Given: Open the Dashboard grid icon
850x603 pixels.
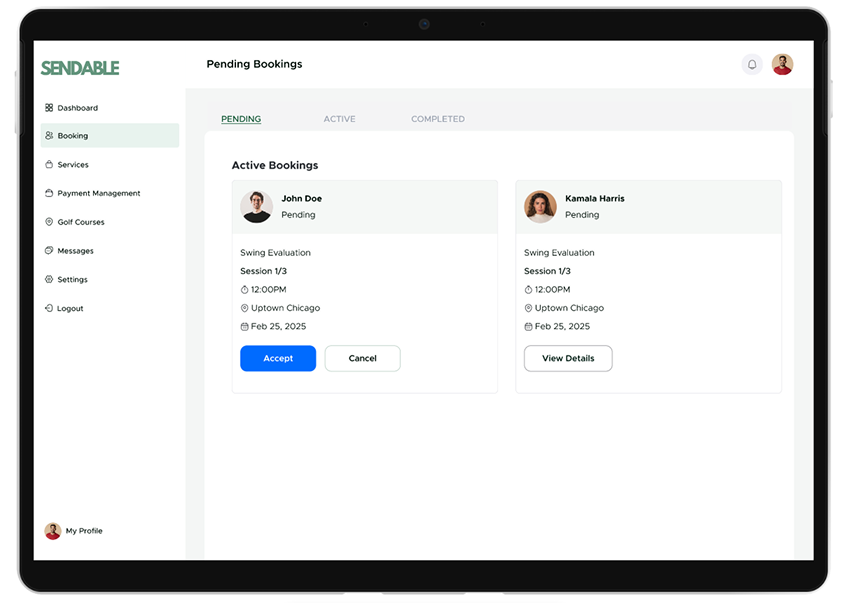Looking at the screenshot, I should coord(49,108).
